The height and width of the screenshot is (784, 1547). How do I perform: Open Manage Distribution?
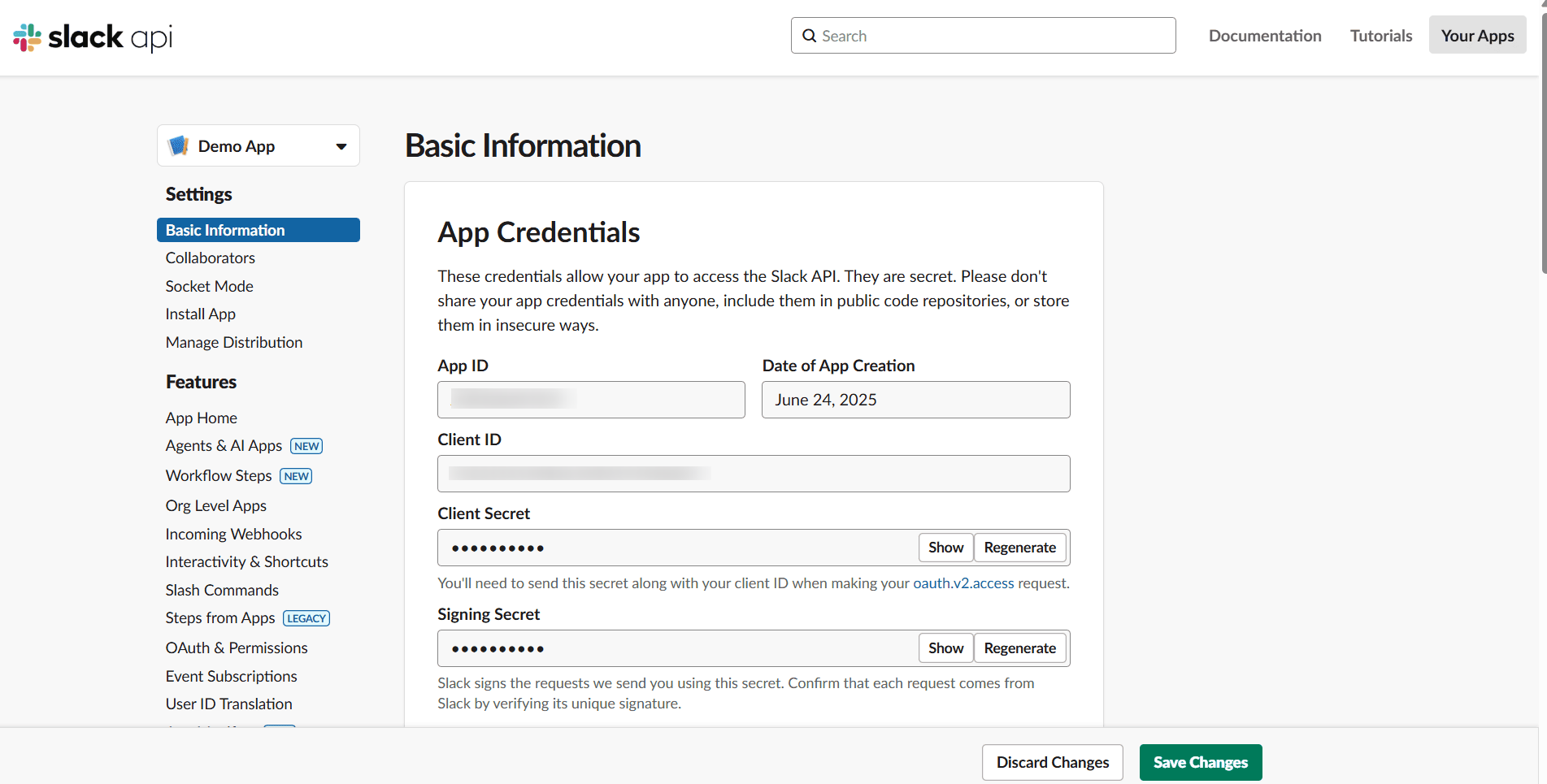[x=233, y=342]
